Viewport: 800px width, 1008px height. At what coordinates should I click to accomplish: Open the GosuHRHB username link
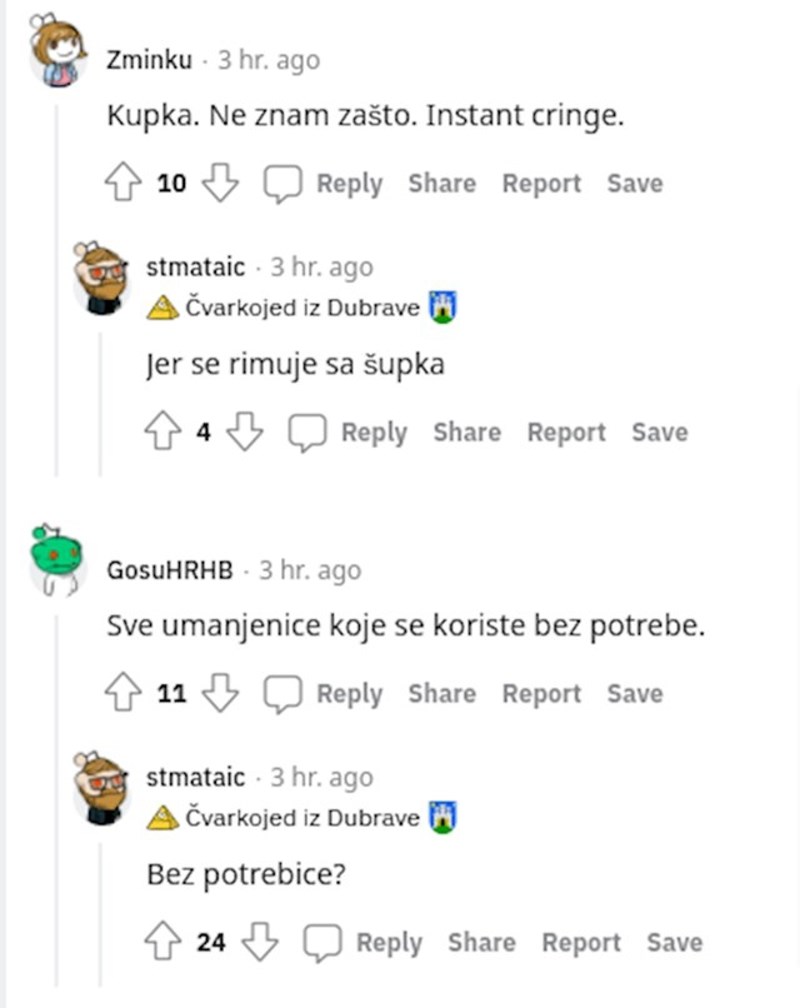(169, 571)
